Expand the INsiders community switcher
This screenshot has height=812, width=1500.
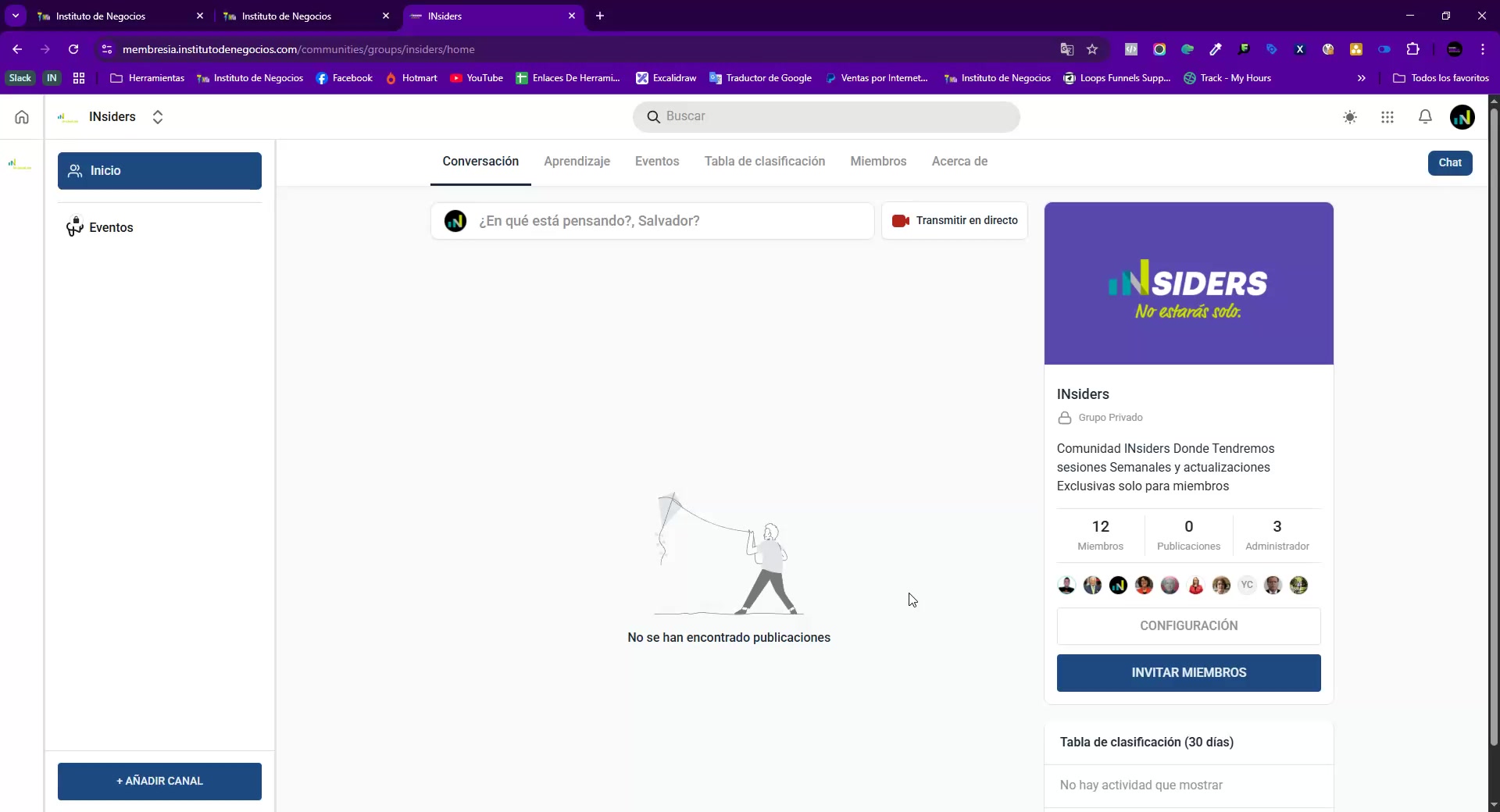[x=158, y=117]
